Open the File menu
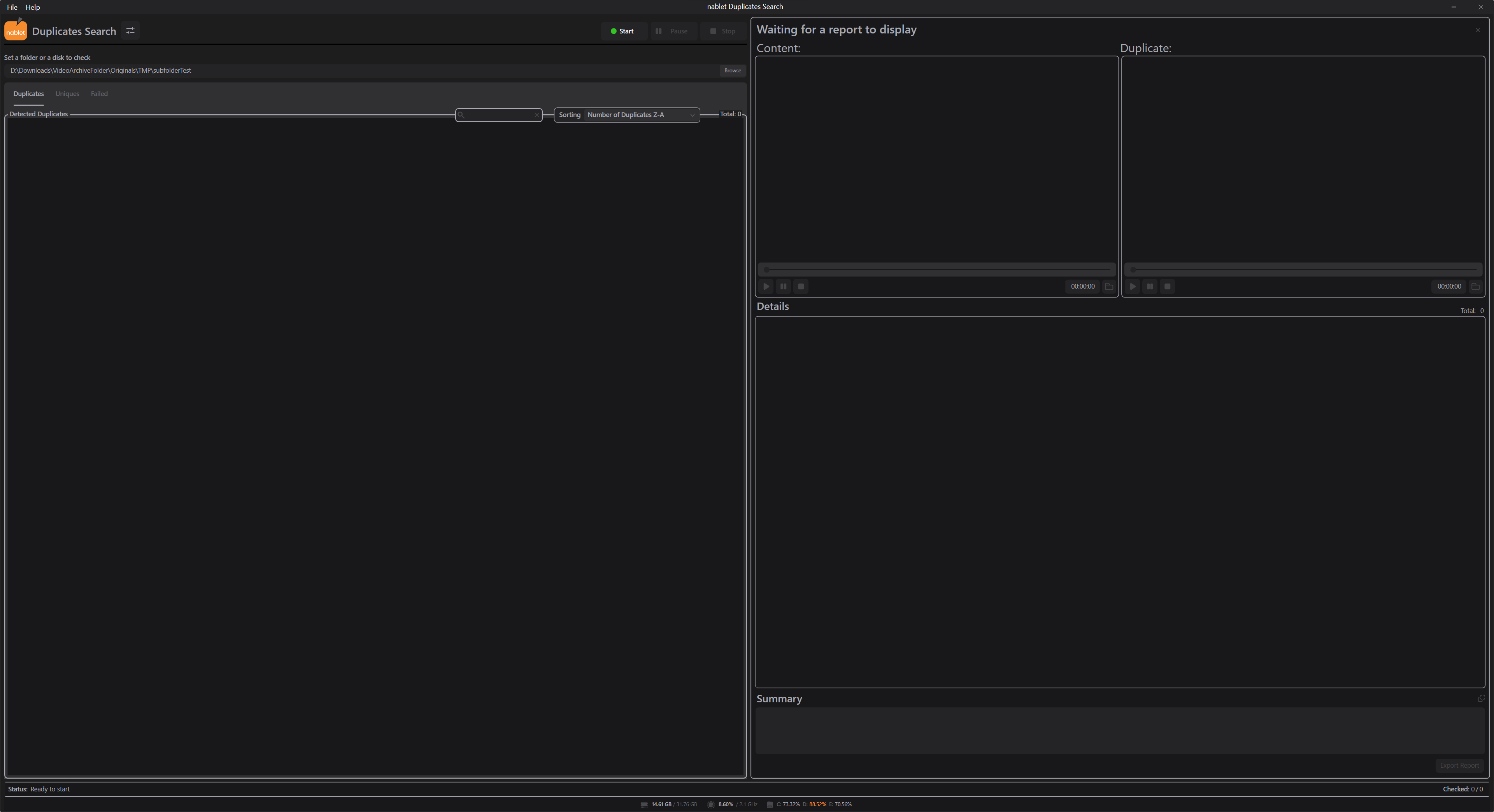The image size is (1494, 812). click(12, 7)
